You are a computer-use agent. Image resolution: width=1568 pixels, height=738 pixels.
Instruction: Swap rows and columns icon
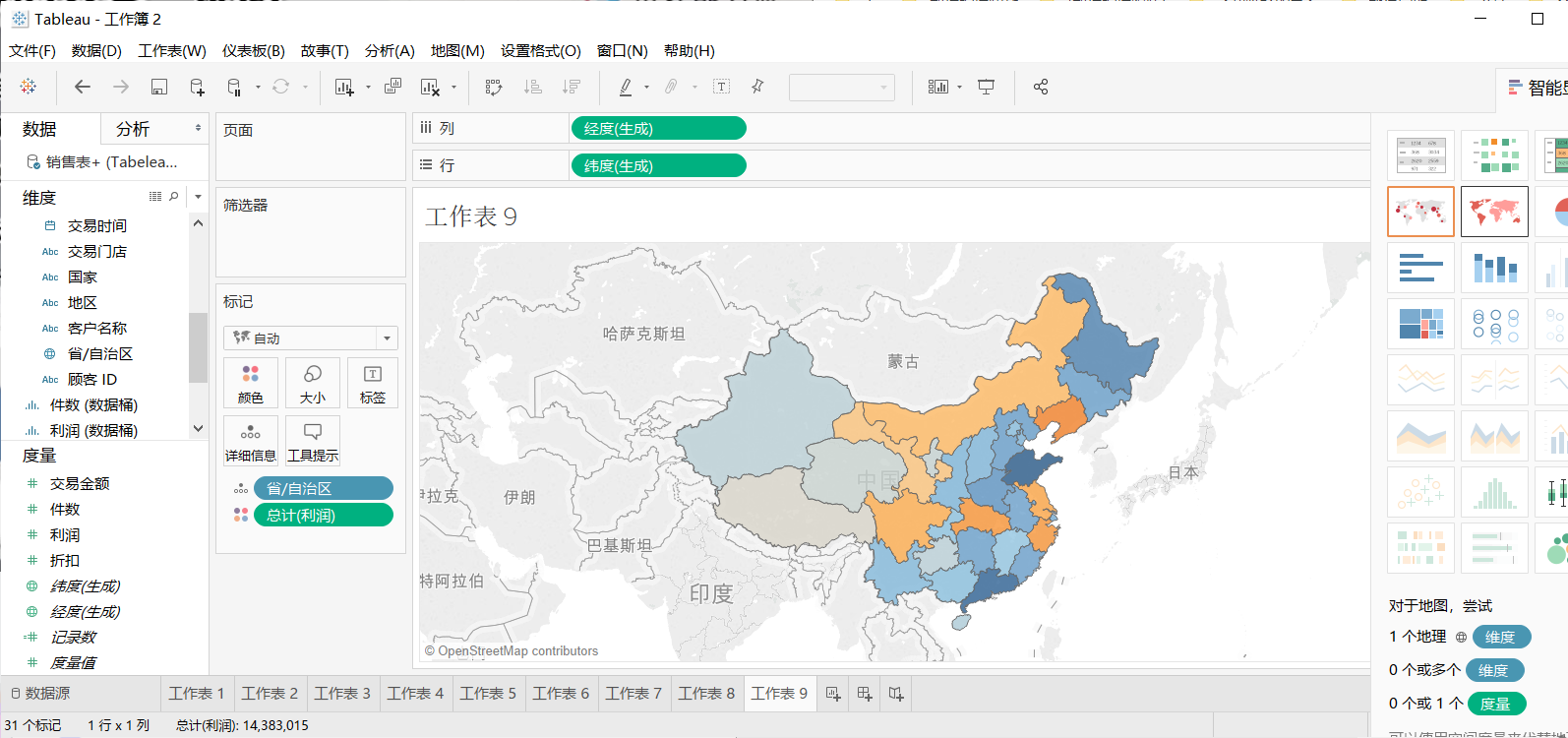494,87
